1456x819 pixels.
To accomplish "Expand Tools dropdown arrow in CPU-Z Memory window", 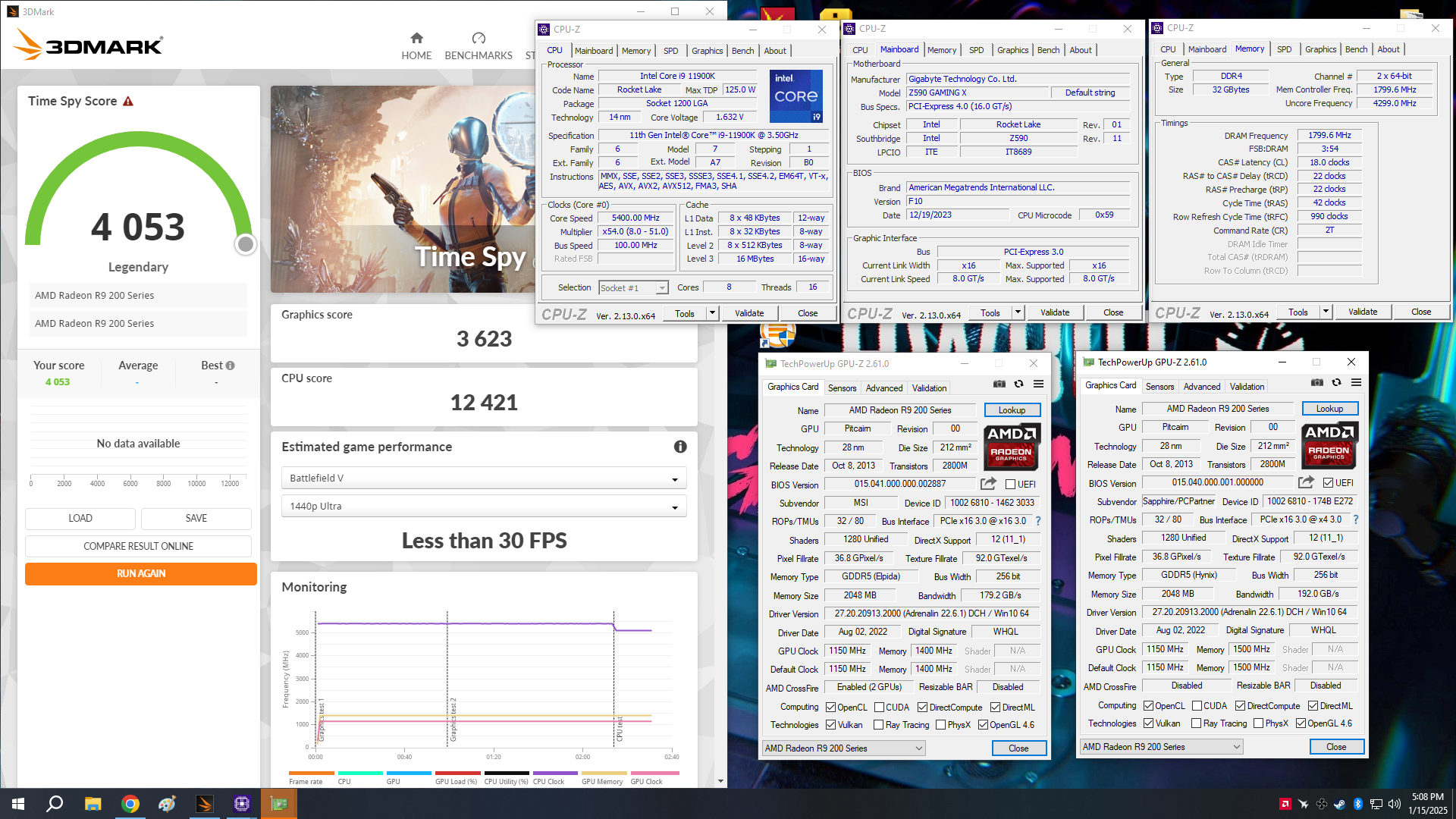I will click(x=1326, y=312).
